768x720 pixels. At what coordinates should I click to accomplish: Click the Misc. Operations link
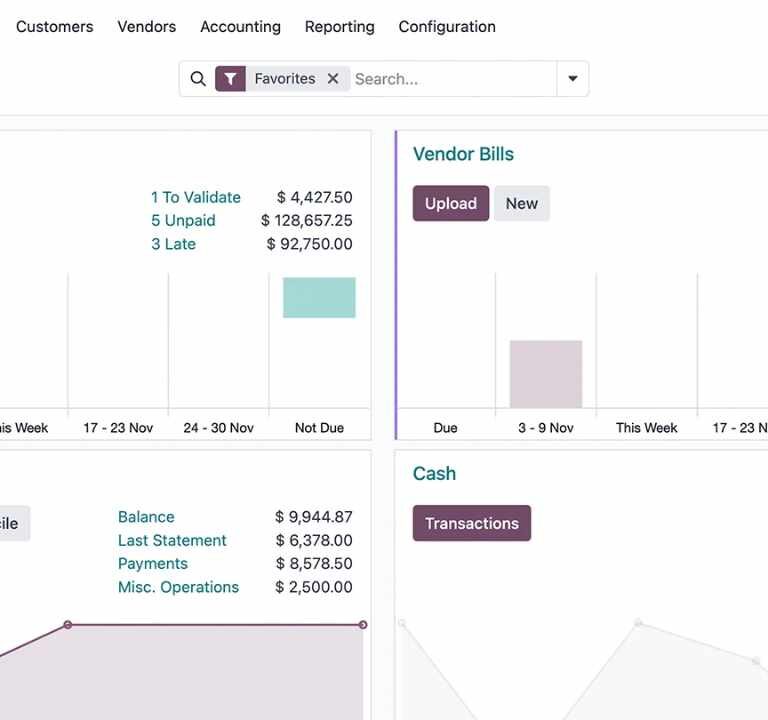pos(178,587)
